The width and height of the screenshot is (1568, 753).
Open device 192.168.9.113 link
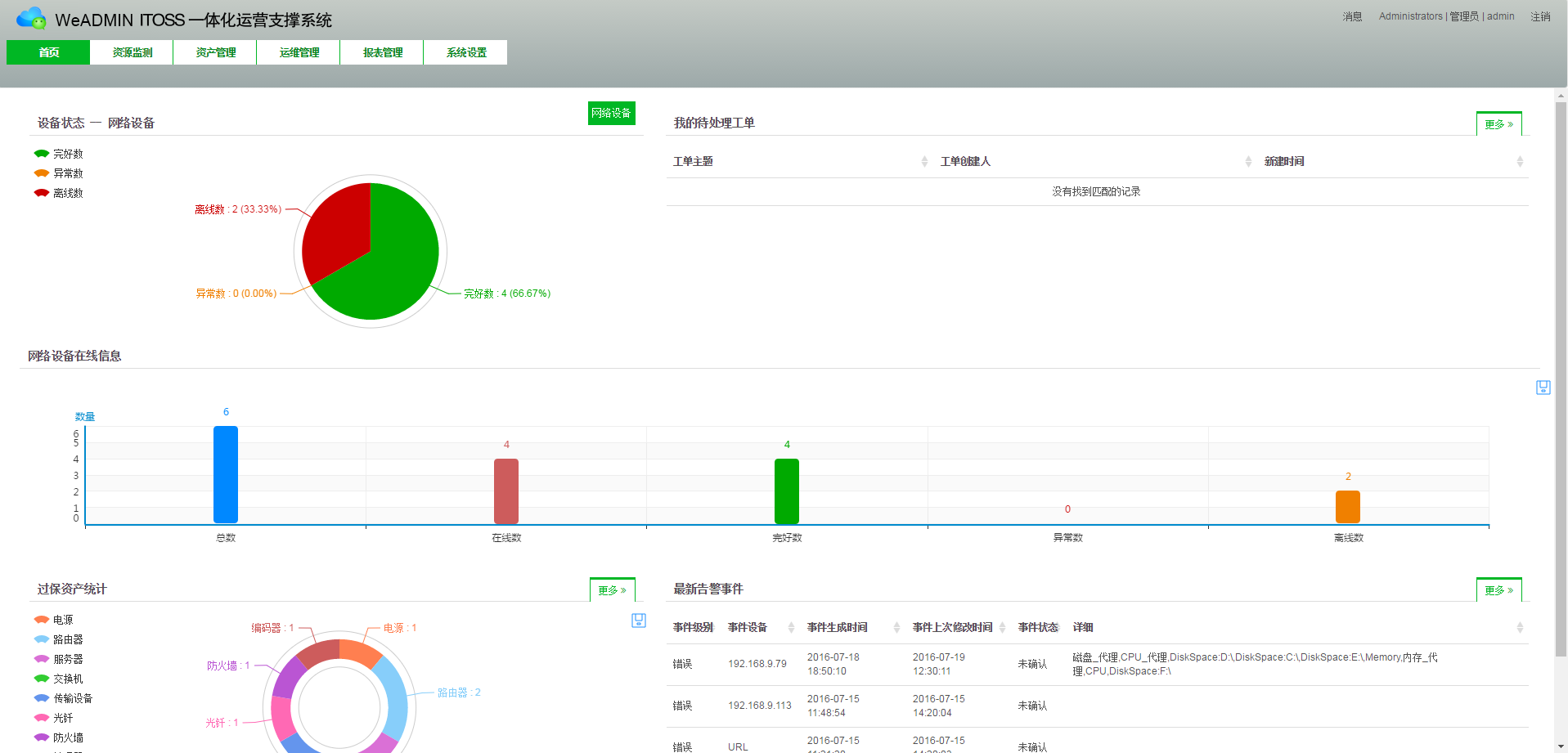tap(760, 706)
